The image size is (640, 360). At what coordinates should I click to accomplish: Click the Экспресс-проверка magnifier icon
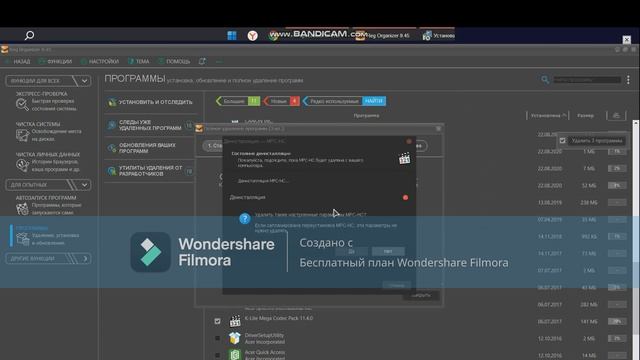(x=22, y=105)
